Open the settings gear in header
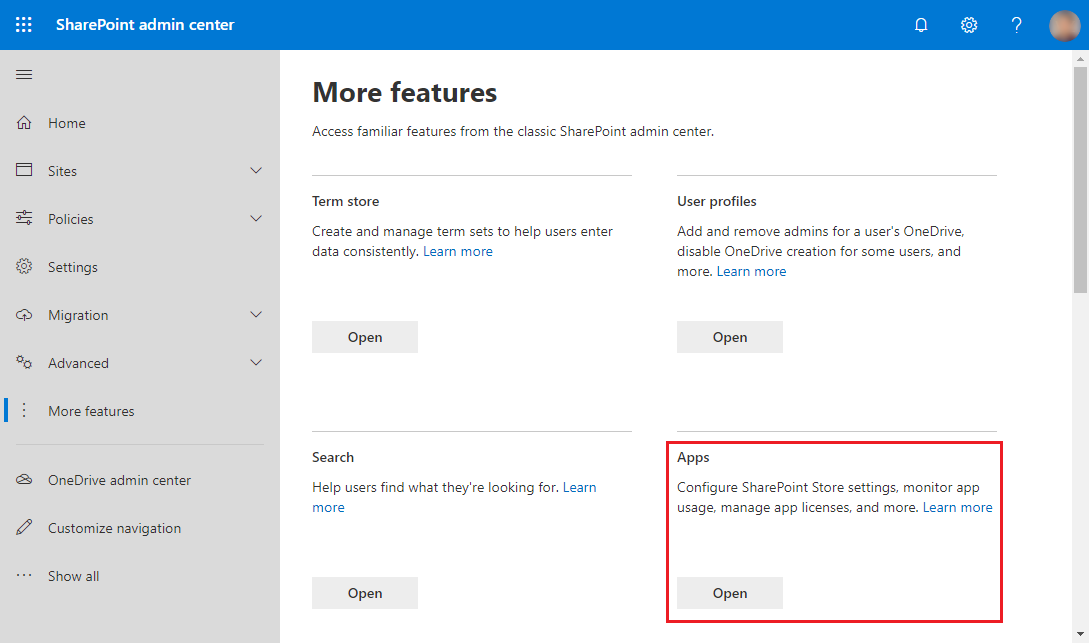Screen dimensions: 1089x643 point(969,25)
